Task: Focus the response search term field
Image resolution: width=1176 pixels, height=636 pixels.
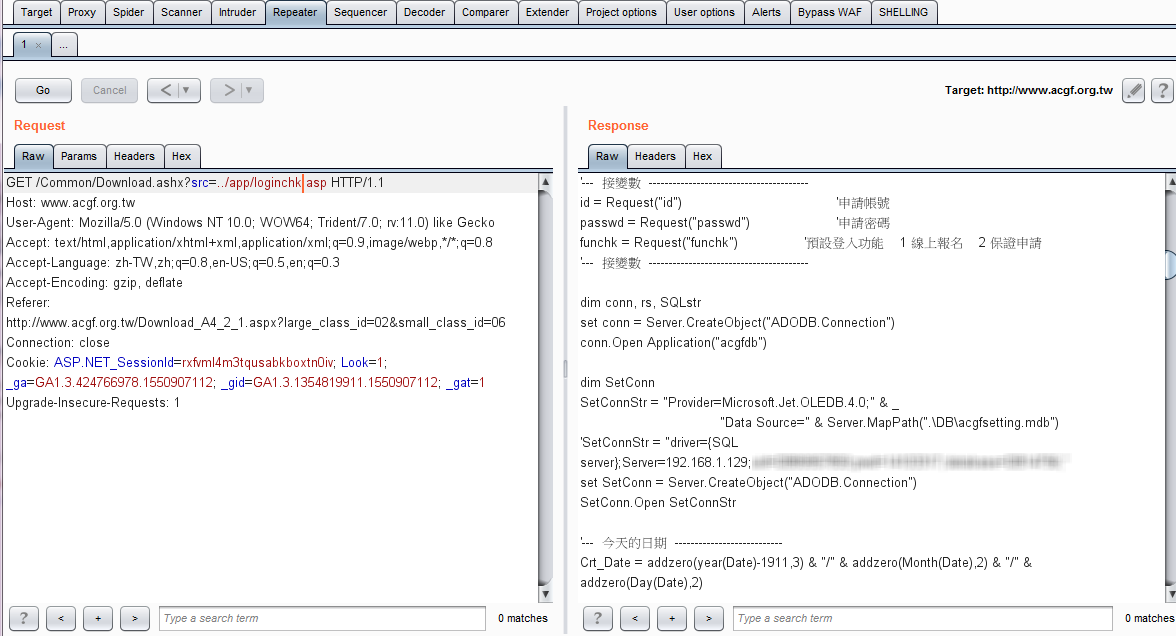Action: coord(922,618)
